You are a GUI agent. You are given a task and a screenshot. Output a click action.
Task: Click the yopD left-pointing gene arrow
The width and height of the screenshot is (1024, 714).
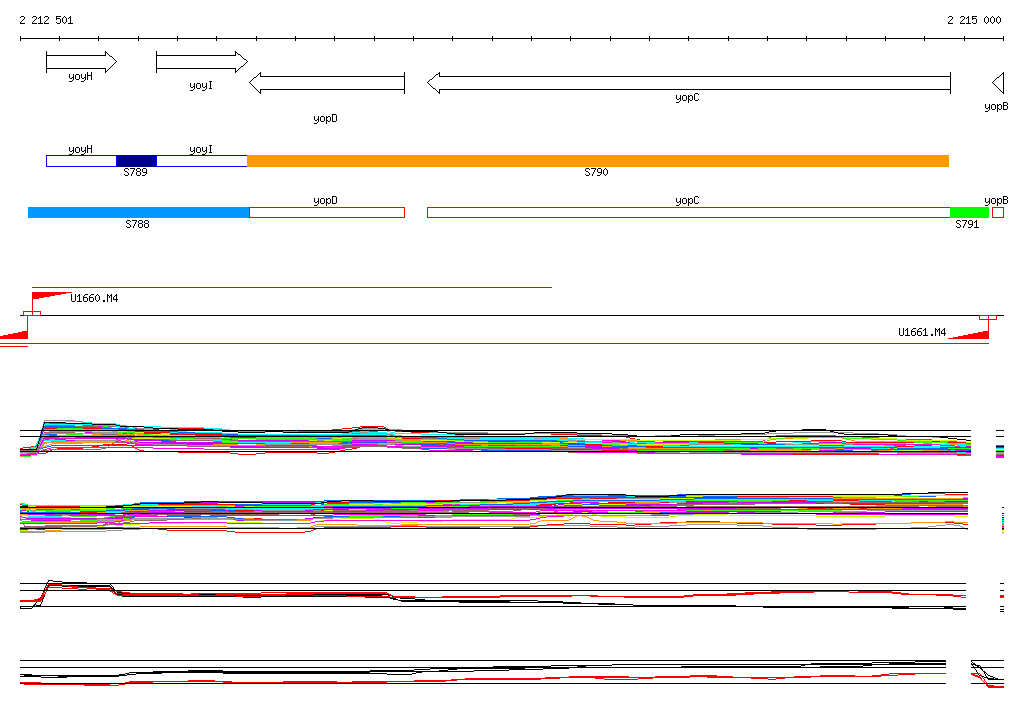tap(326, 83)
